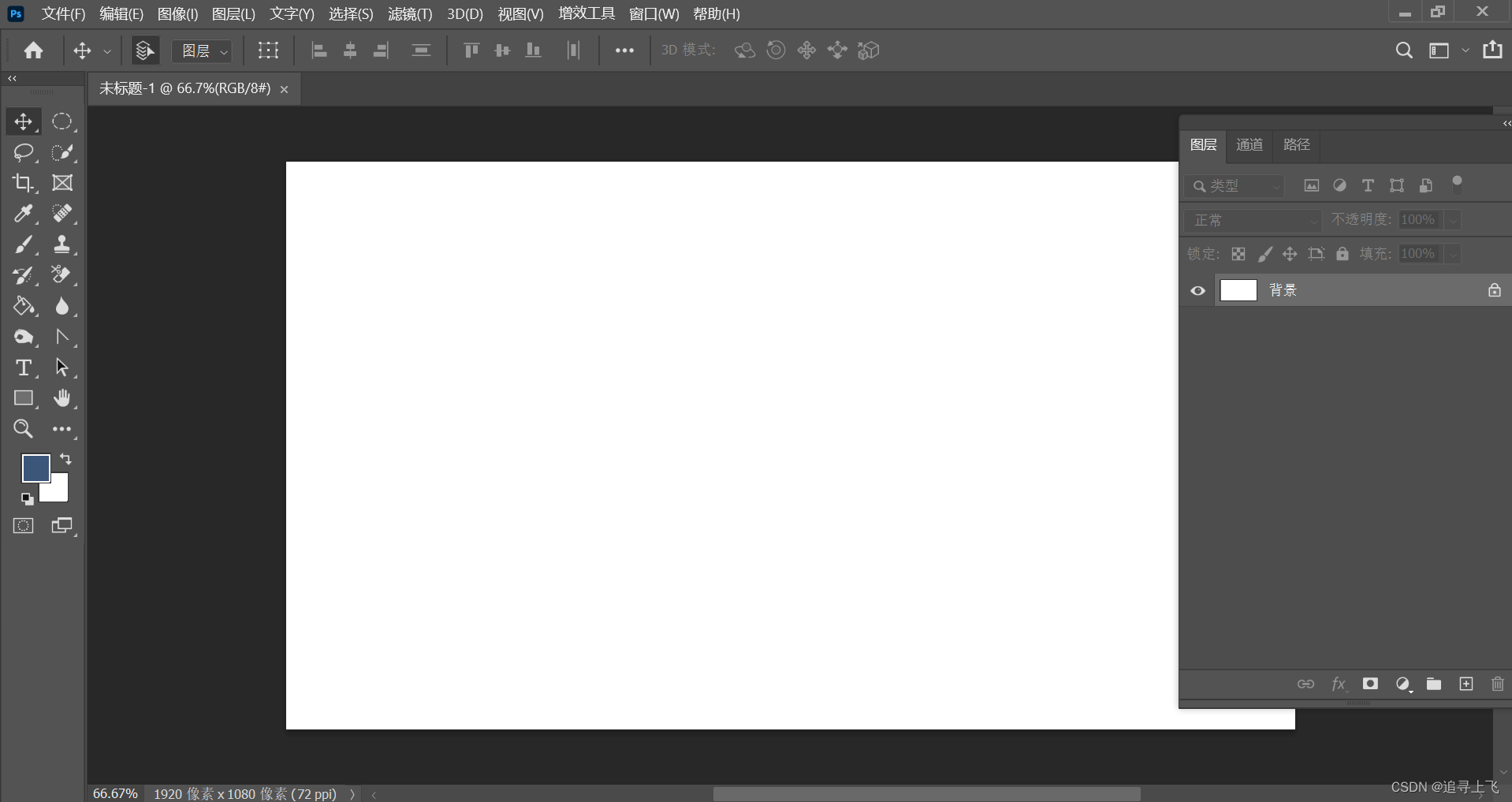Open the 图层 auto-select dropdown
The width and height of the screenshot is (1512, 802).
tap(203, 51)
